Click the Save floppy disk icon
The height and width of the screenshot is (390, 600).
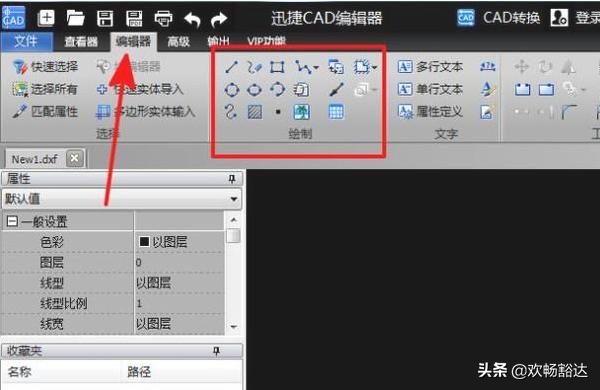point(104,18)
